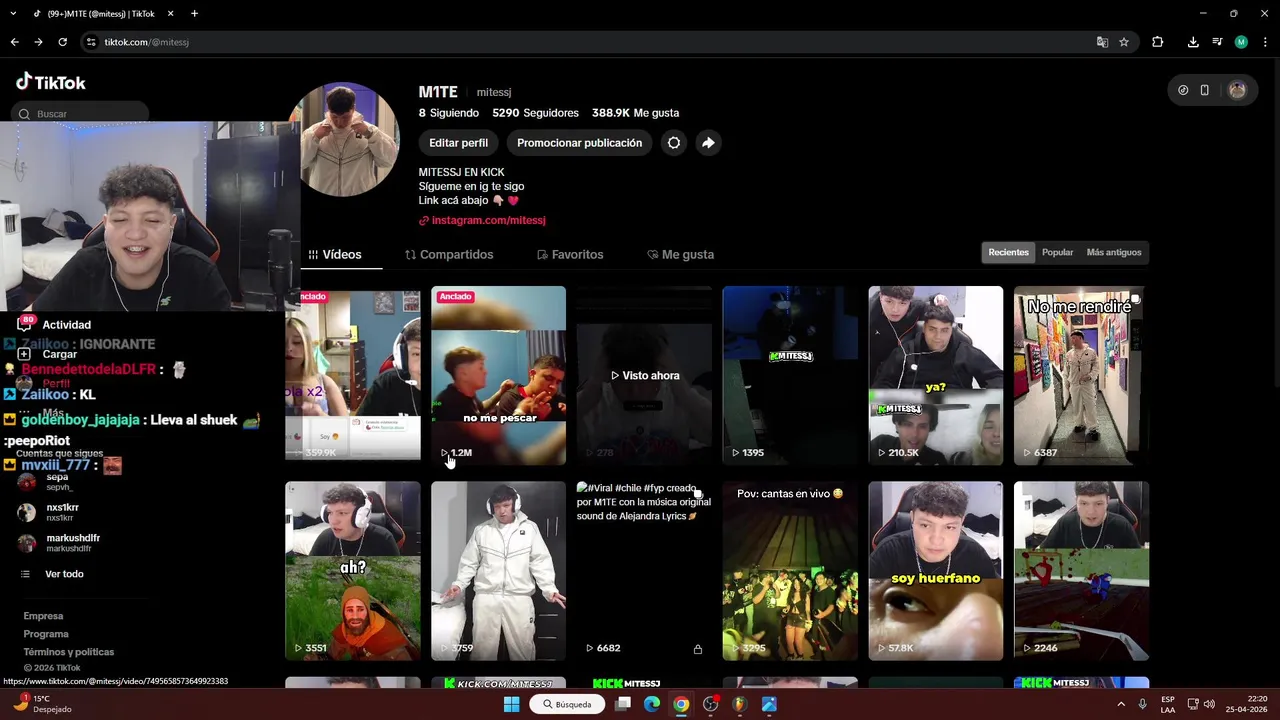The image size is (1280, 720).
Task: Click the translate page icon
Action: coord(1102,42)
